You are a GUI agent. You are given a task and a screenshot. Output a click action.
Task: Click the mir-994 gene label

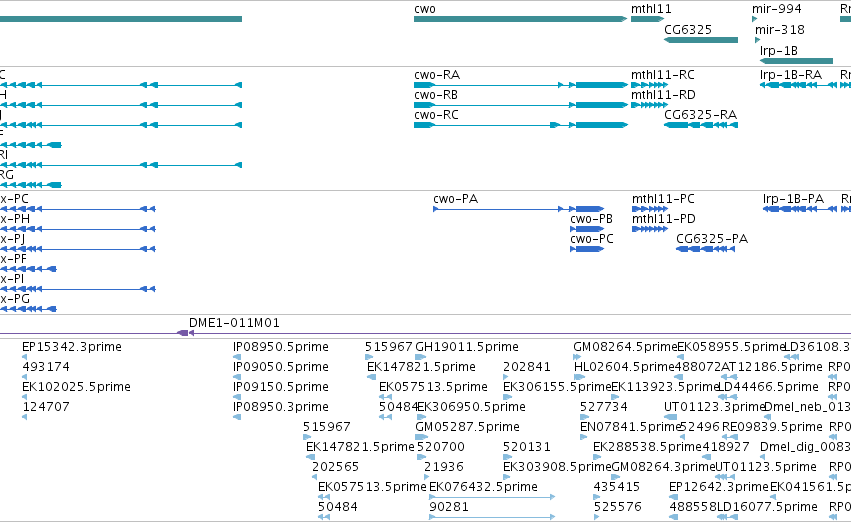777,9
